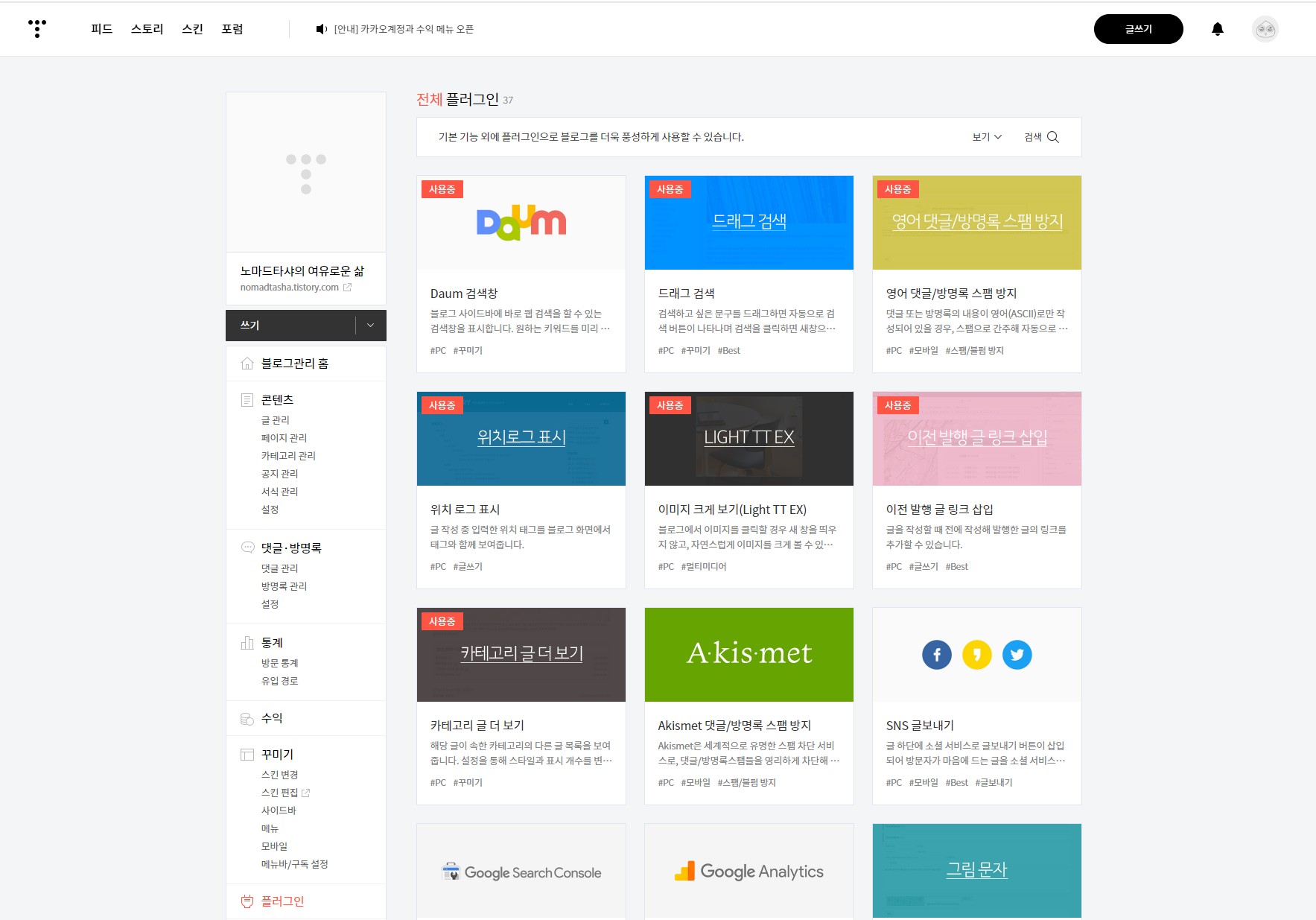The width and height of the screenshot is (1316, 920).
Task: Open 포럼 in top navigation
Action: tap(232, 29)
